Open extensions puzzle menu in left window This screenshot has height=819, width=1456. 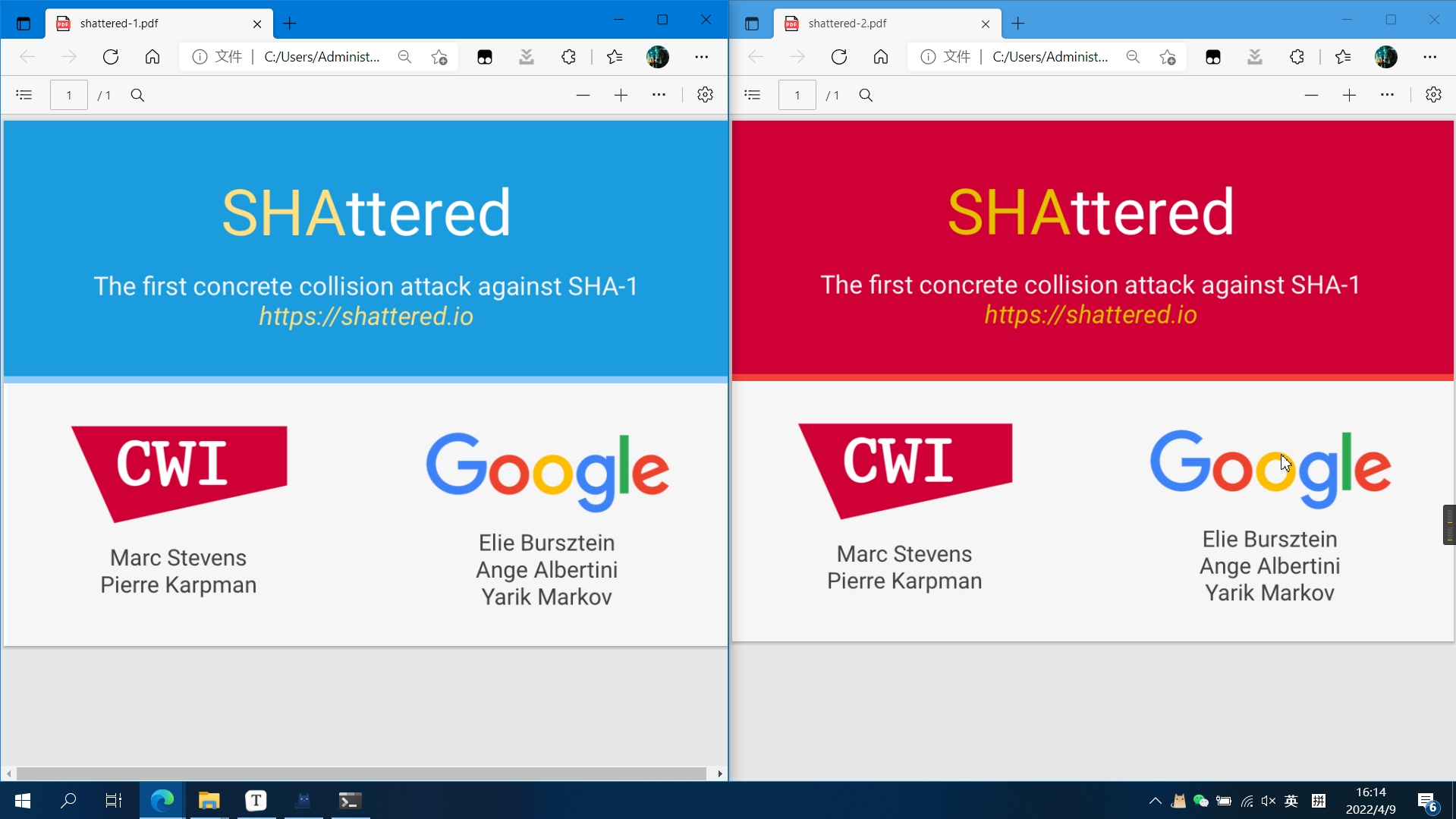point(568,57)
